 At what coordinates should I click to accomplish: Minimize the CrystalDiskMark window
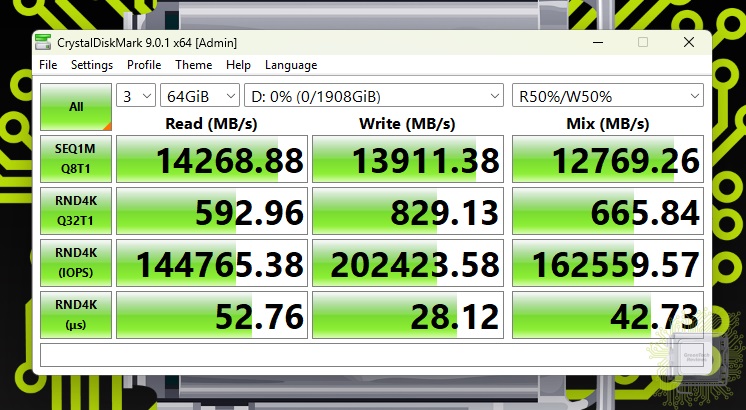(x=598, y=42)
